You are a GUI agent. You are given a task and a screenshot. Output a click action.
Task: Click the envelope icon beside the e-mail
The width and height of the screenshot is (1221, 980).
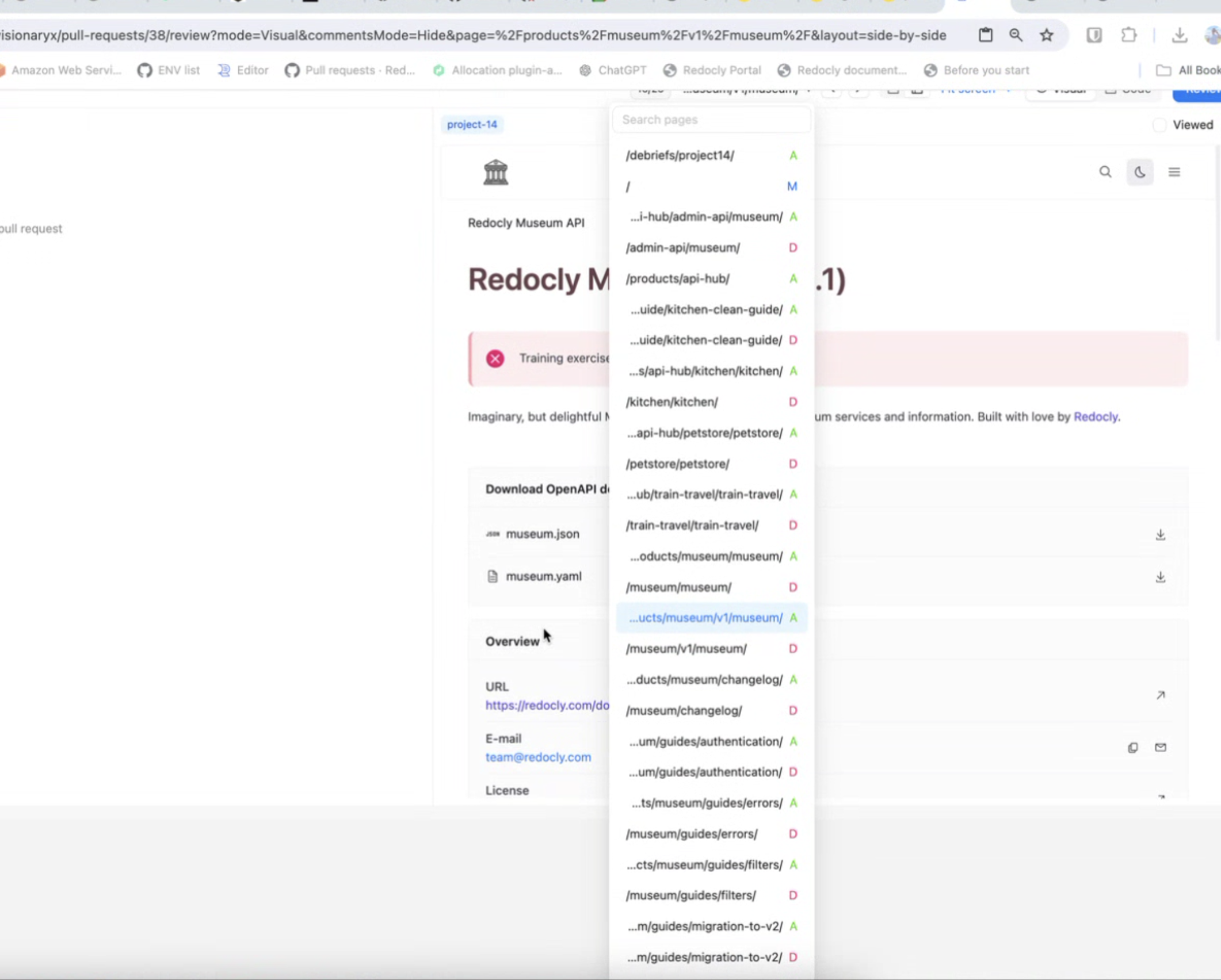pyautogui.click(x=1160, y=748)
